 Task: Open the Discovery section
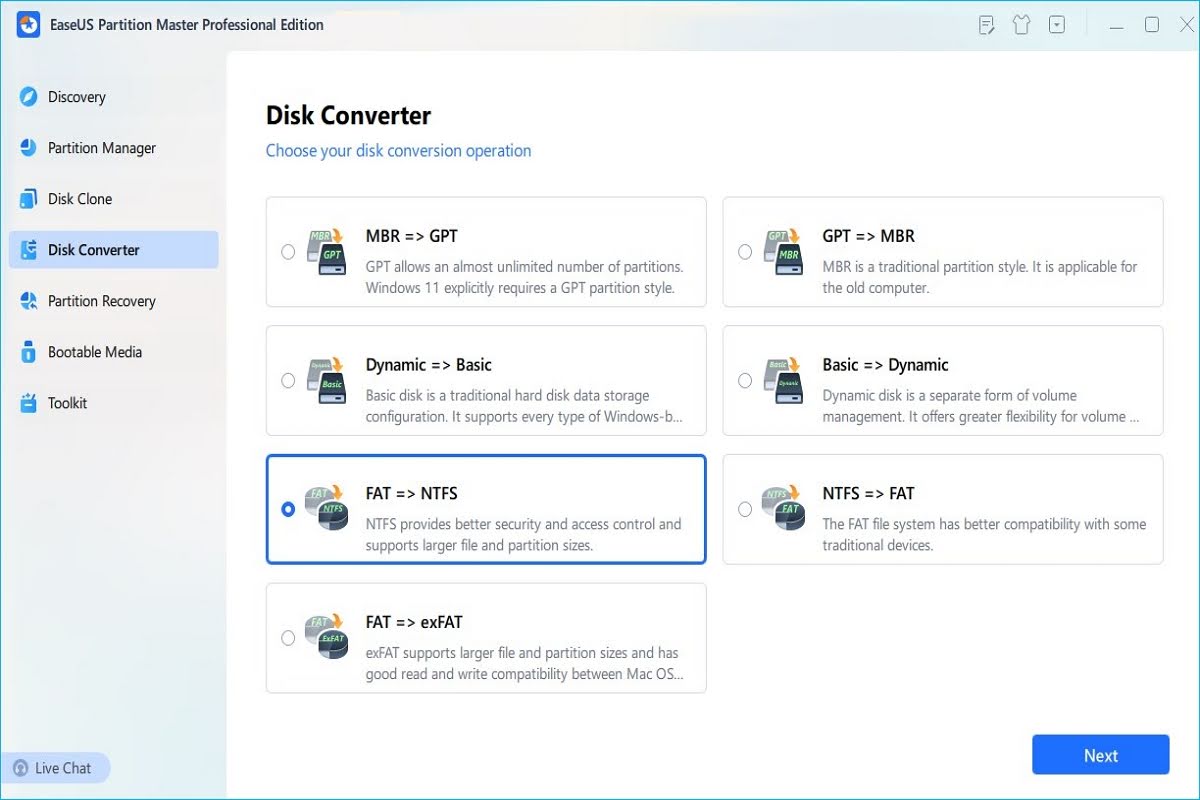[113, 97]
